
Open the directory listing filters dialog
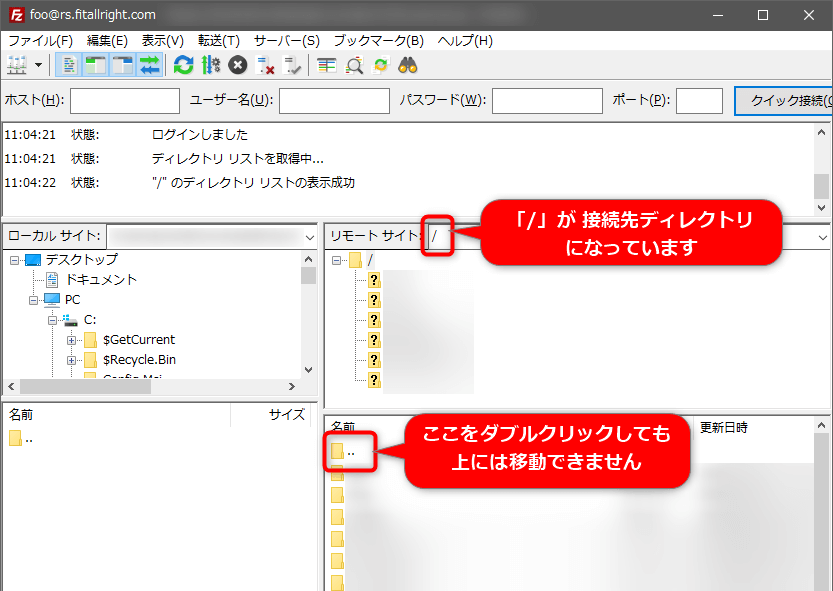(327, 65)
